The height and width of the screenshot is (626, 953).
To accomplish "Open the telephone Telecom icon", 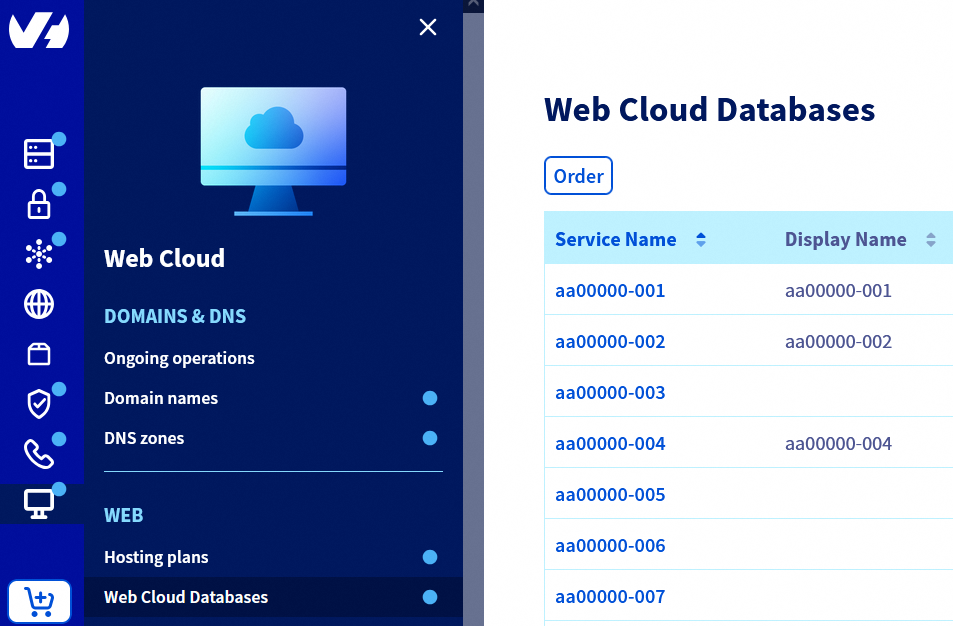I will [38, 454].
